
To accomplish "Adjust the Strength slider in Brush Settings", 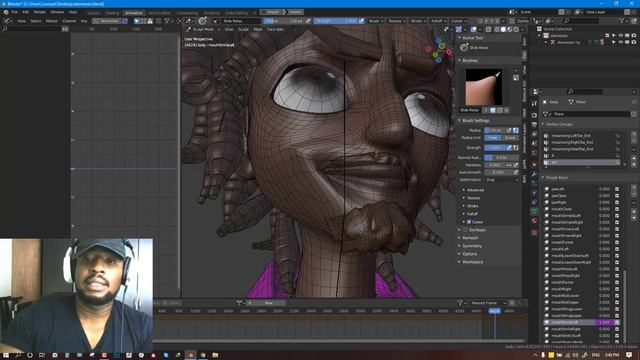I will (x=495, y=148).
